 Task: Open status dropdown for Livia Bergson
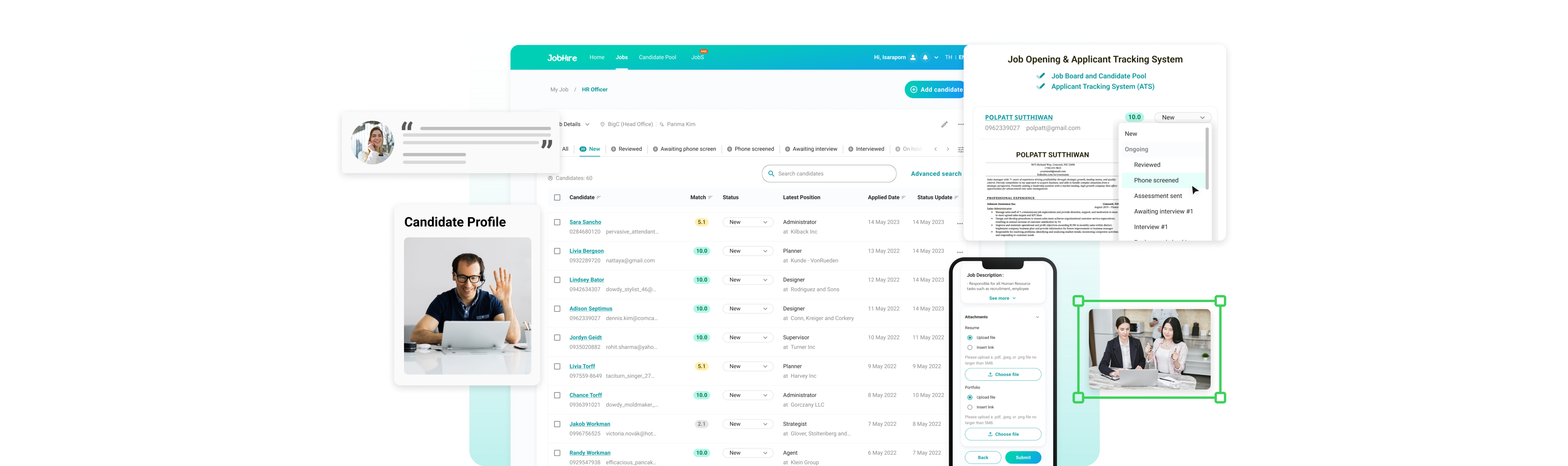748,251
